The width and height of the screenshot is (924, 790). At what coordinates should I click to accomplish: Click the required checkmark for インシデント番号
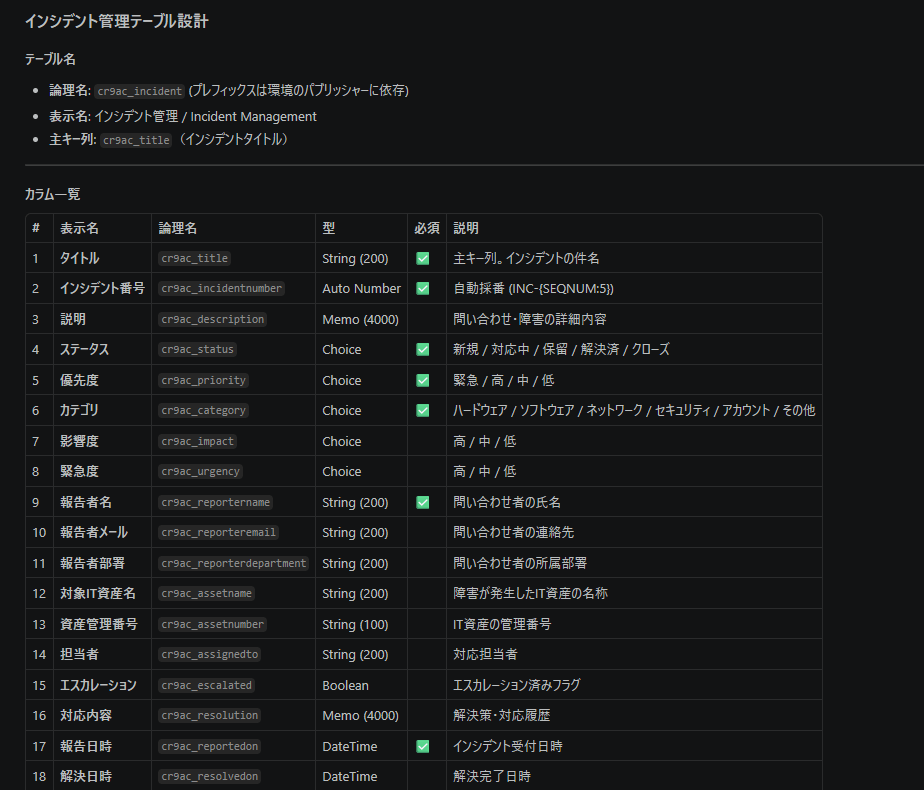coord(423,288)
